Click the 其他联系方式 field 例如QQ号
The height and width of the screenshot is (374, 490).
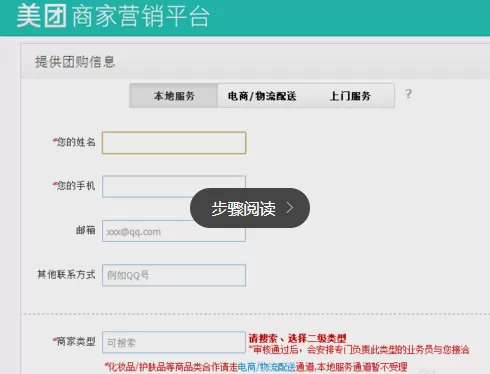pyautogui.click(x=174, y=275)
